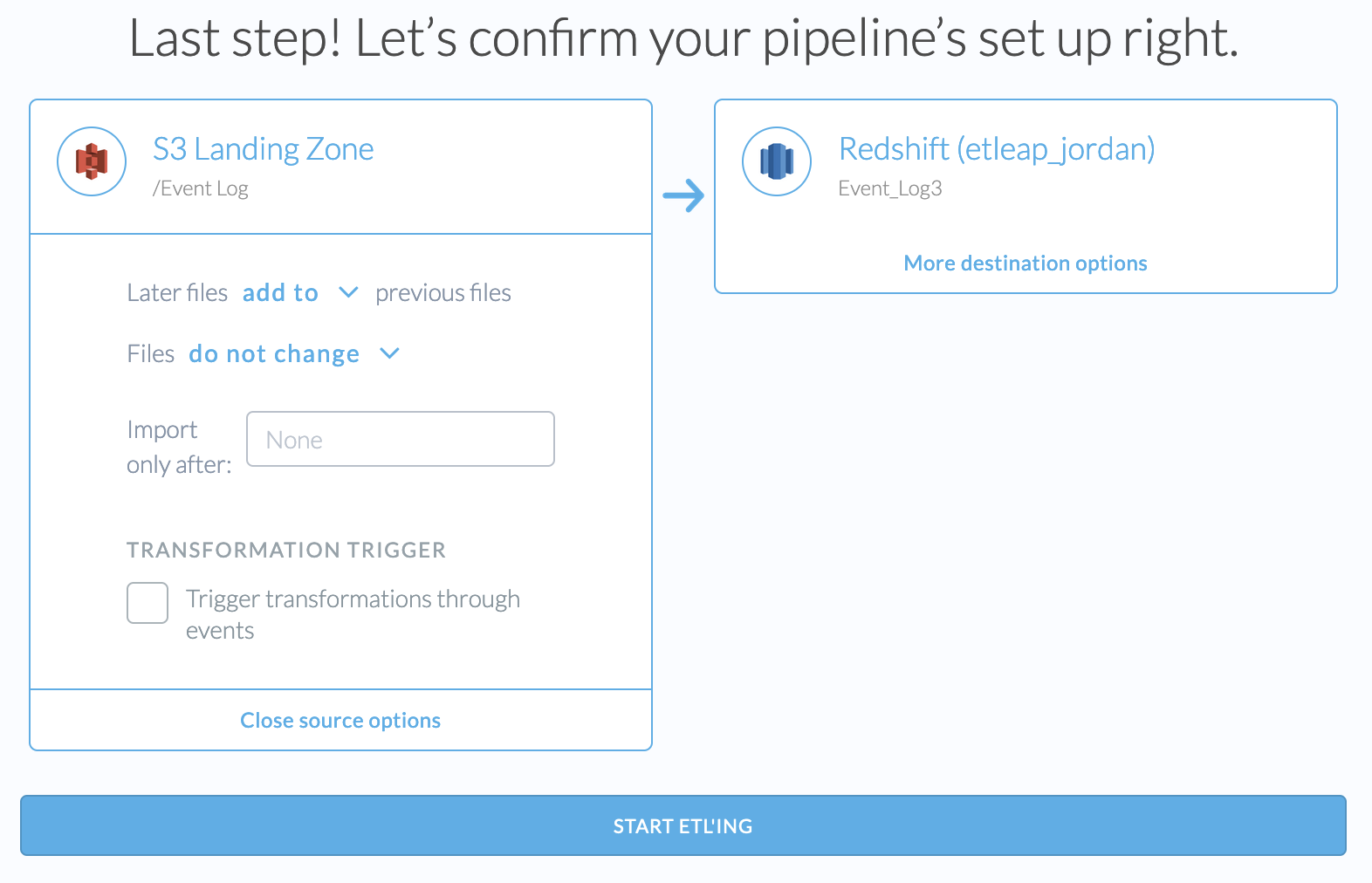Viewport: 1372px width, 883px height.
Task: Click the S3 Landing Zone title
Action: [x=263, y=149]
